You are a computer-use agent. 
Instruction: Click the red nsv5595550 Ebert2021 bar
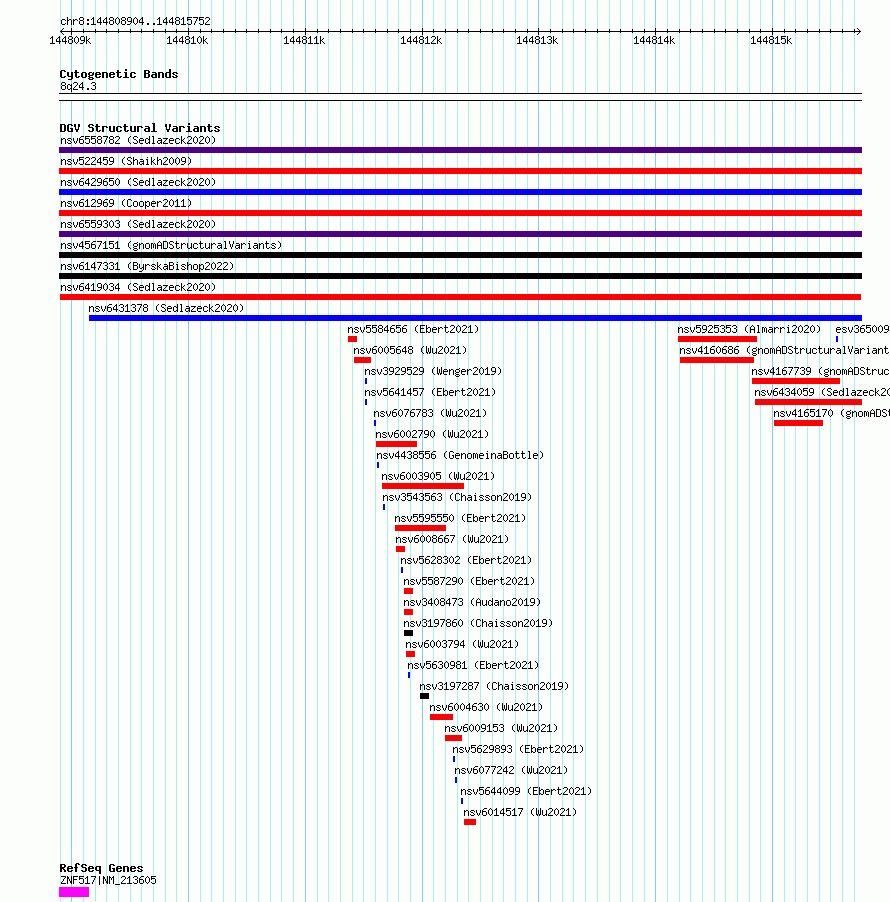click(421, 528)
